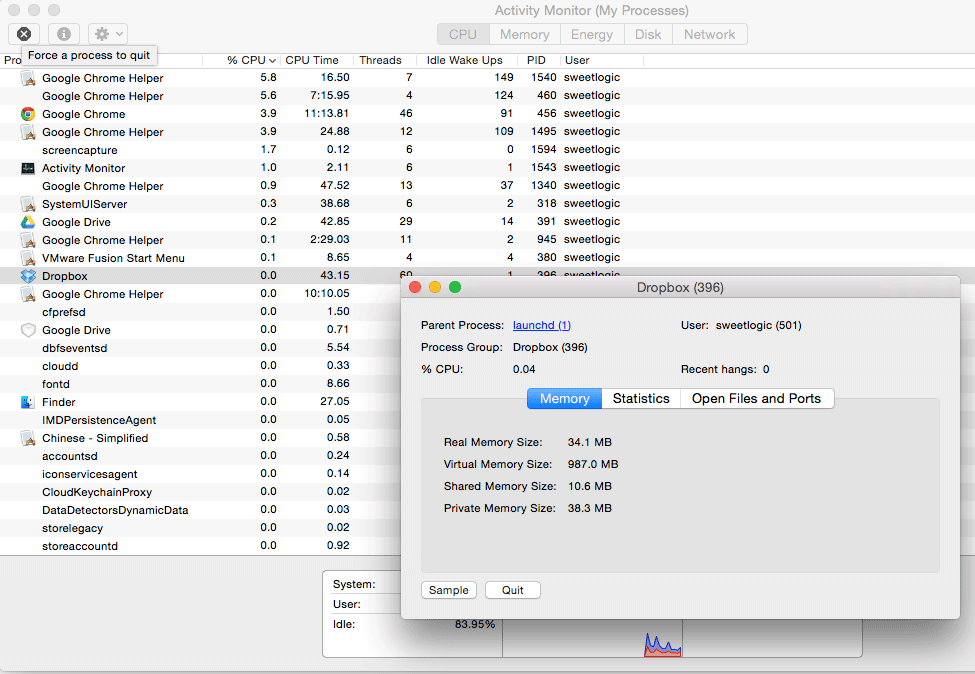
Task: Click the User sweetlogic (501) value
Action: tap(759, 325)
